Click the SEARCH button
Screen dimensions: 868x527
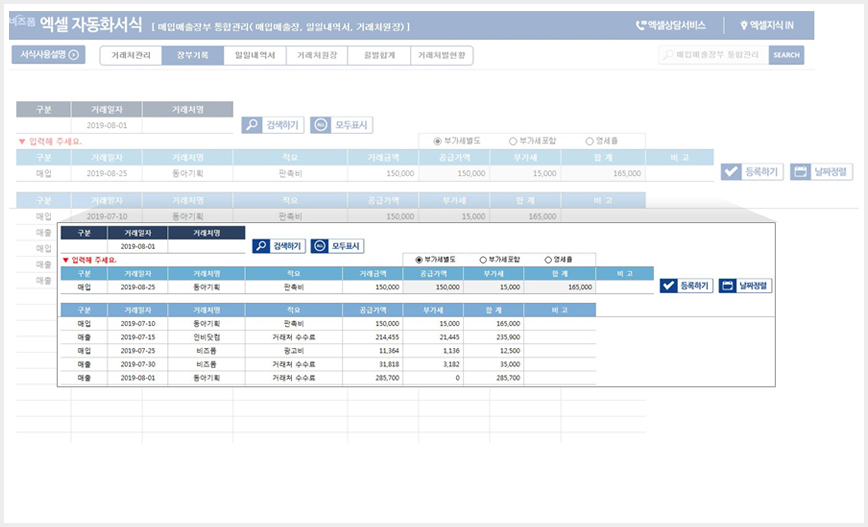click(786, 55)
